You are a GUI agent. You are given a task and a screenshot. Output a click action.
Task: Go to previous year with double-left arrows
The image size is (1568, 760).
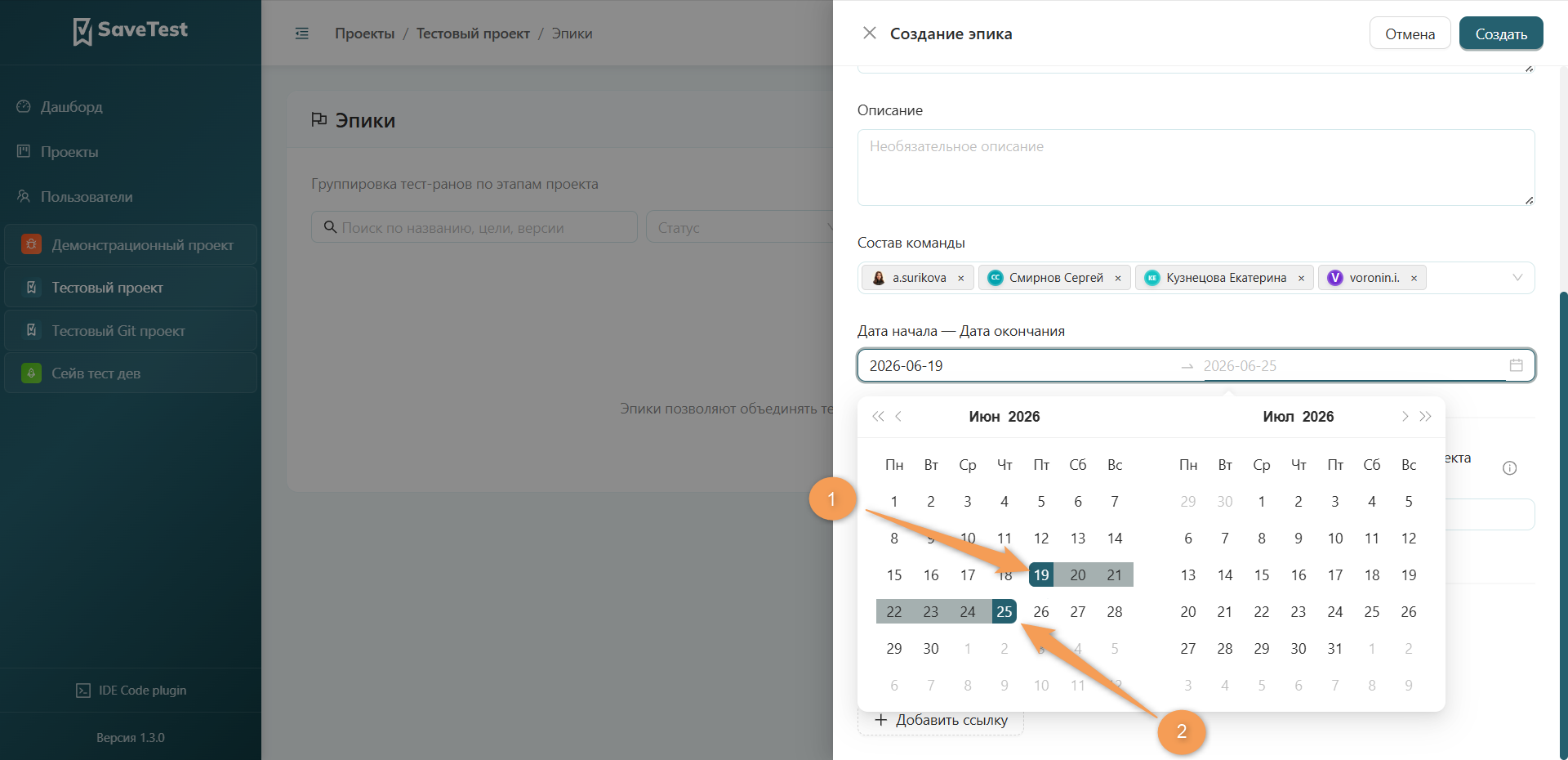[x=878, y=416]
